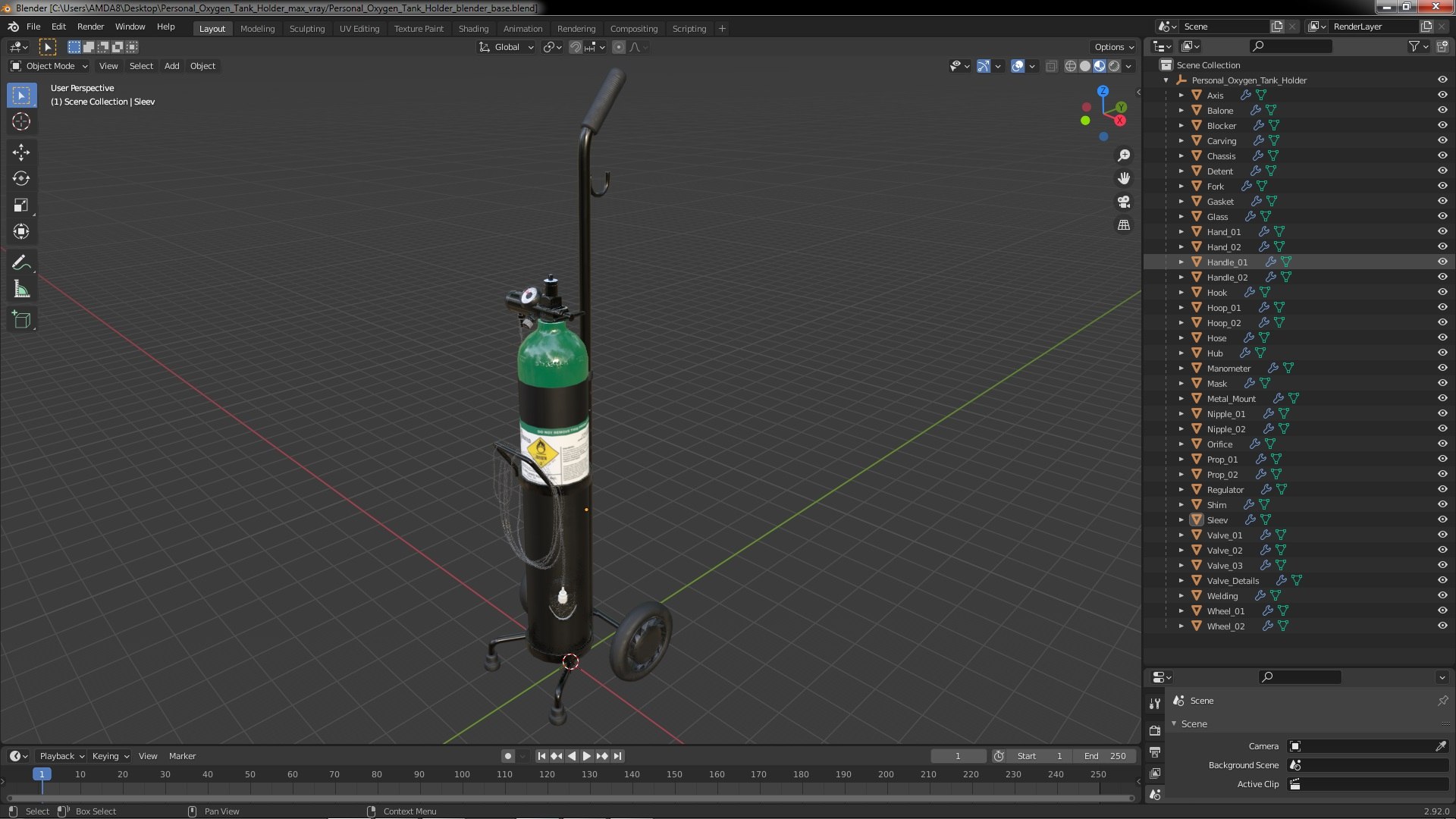Click the X axis on navigation gizmo

(1120, 121)
